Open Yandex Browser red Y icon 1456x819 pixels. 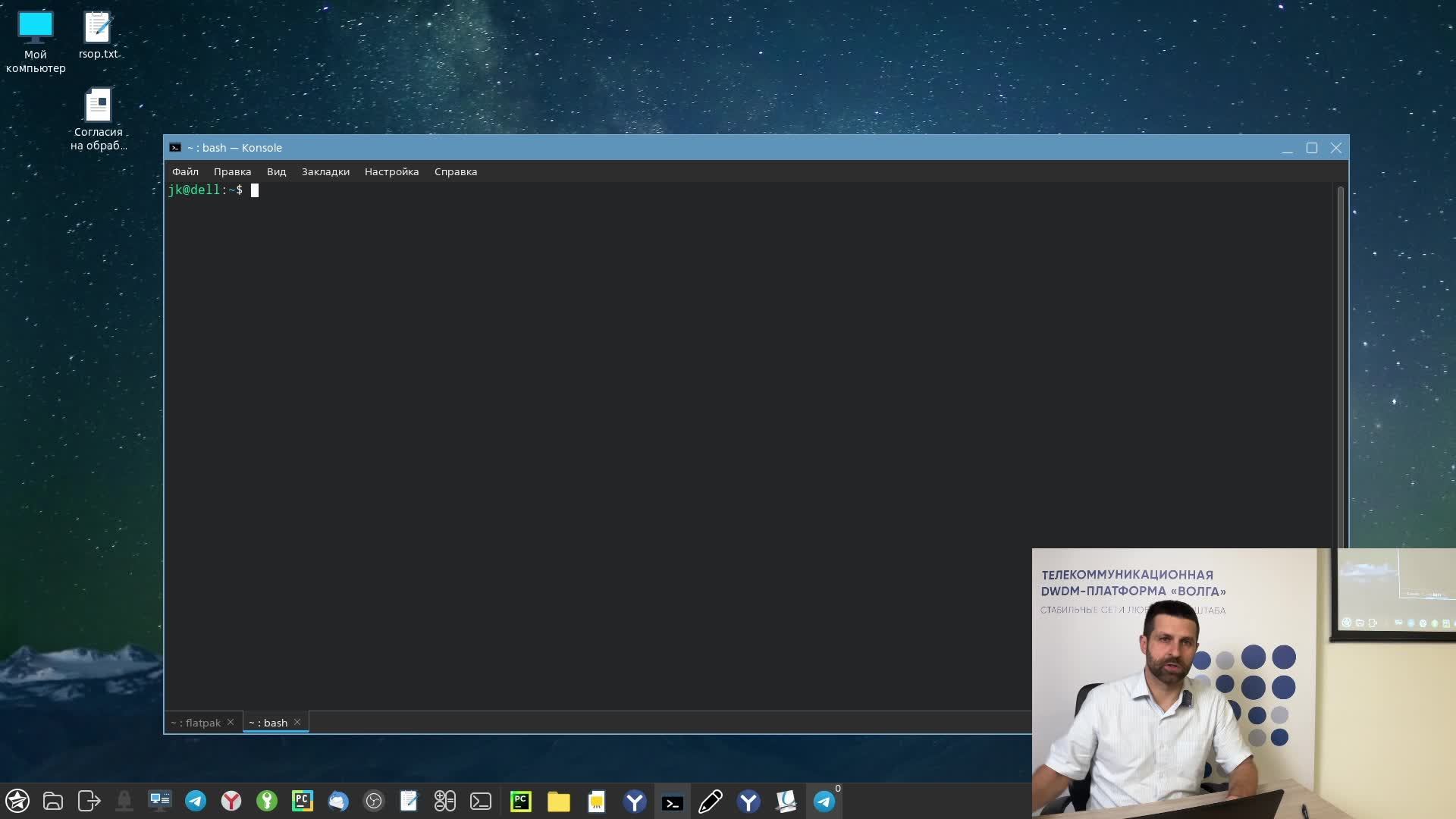(231, 801)
